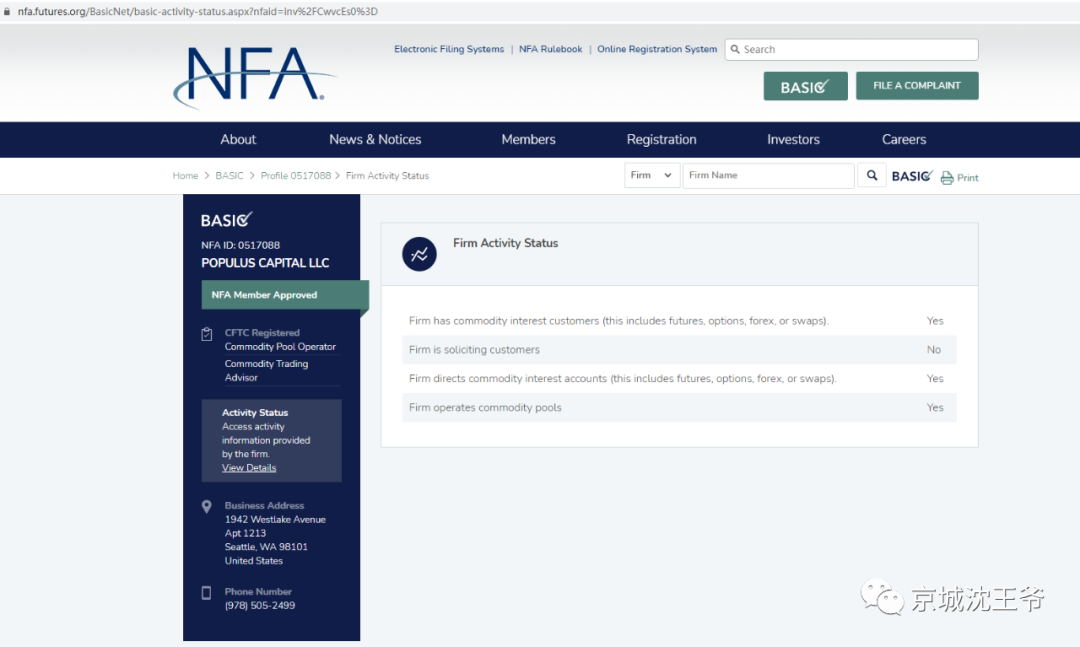Click the Activity Status sidebar heading

point(255,413)
